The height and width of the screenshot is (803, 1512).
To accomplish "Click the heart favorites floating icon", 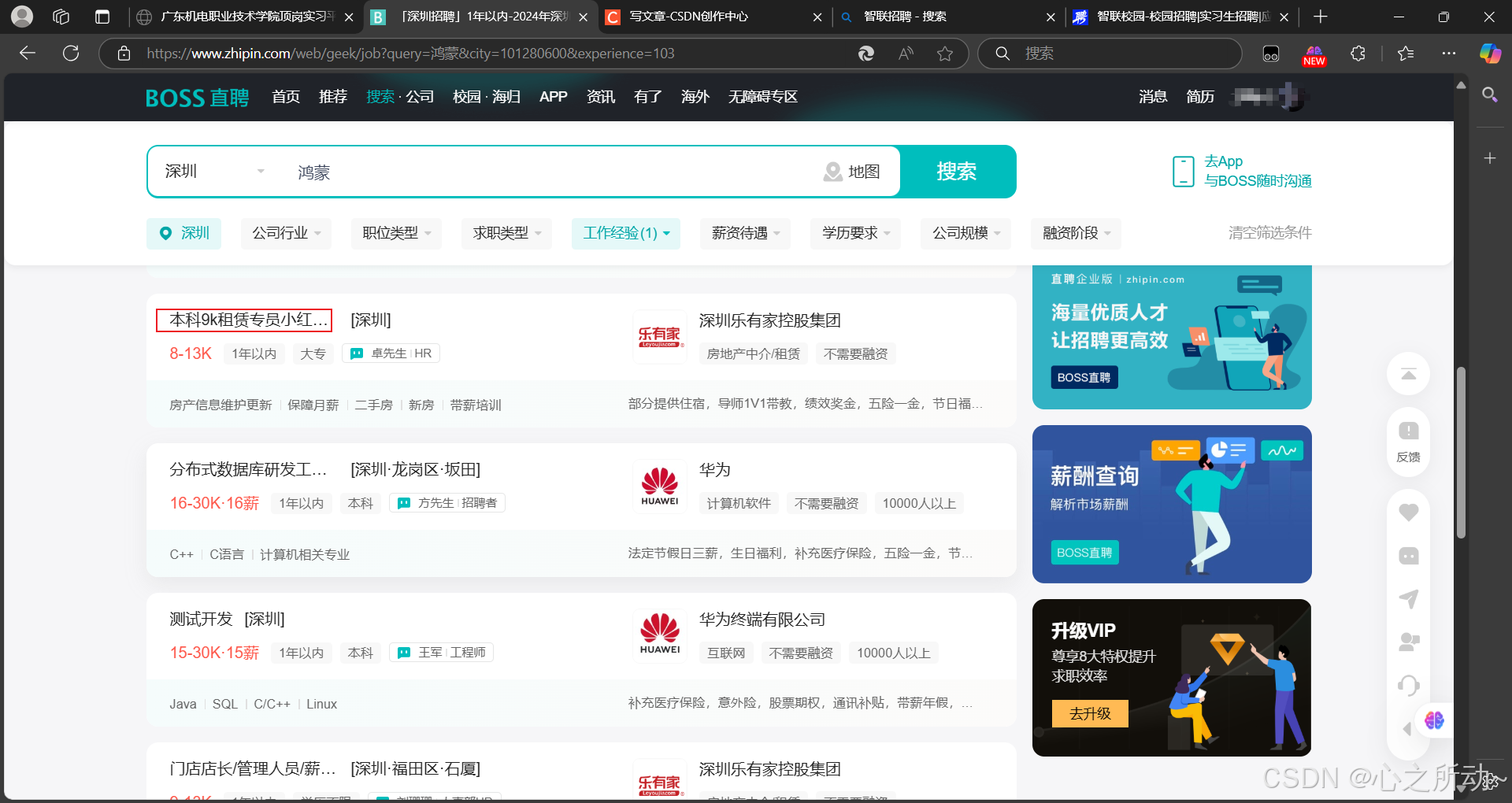I will [x=1409, y=513].
